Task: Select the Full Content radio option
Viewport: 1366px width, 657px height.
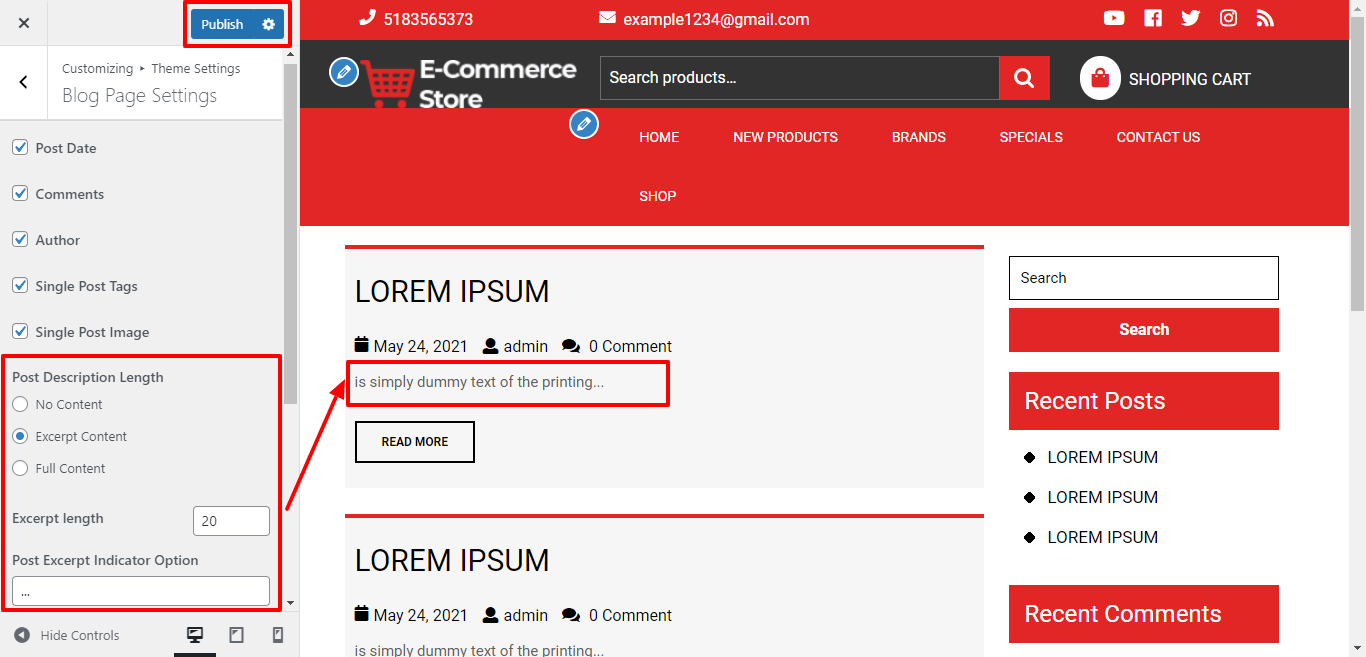Action: [x=20, y=468]
